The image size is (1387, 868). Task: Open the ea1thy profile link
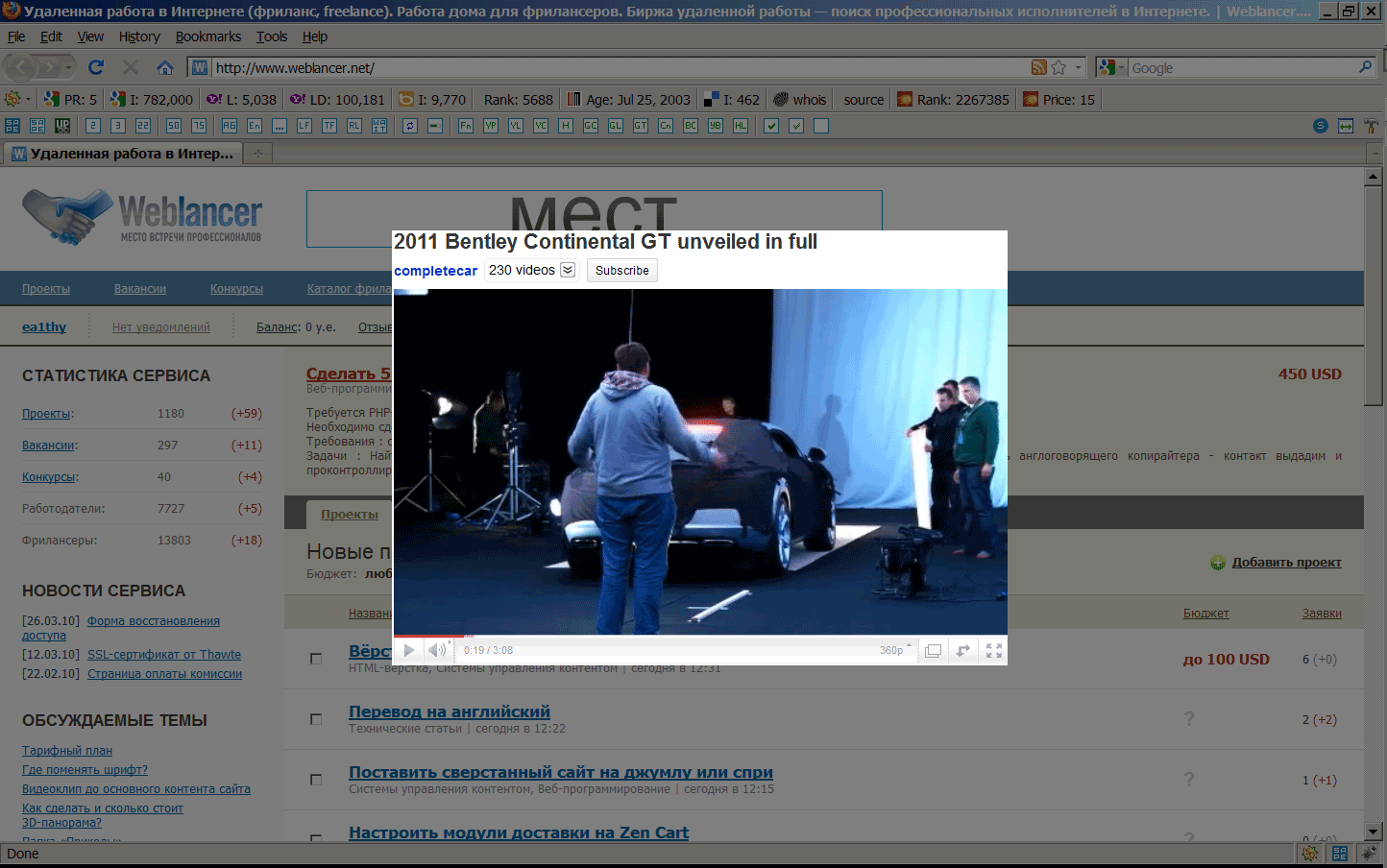click(44, 327)
